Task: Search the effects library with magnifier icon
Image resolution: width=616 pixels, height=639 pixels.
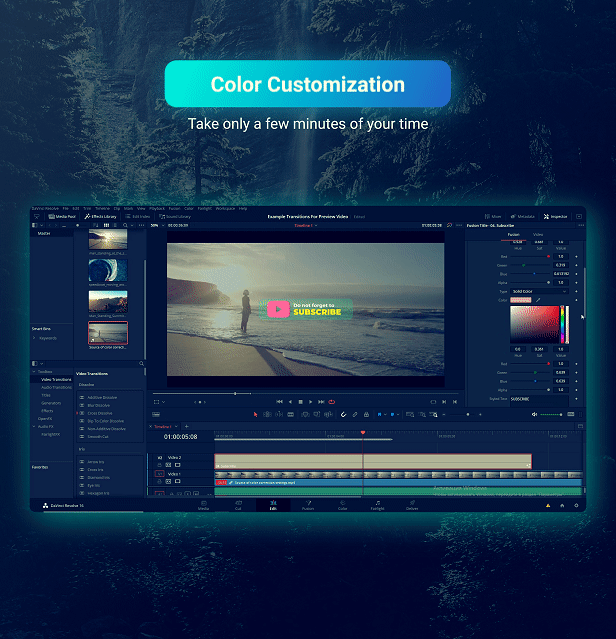Action: click(x=141, y=363)
